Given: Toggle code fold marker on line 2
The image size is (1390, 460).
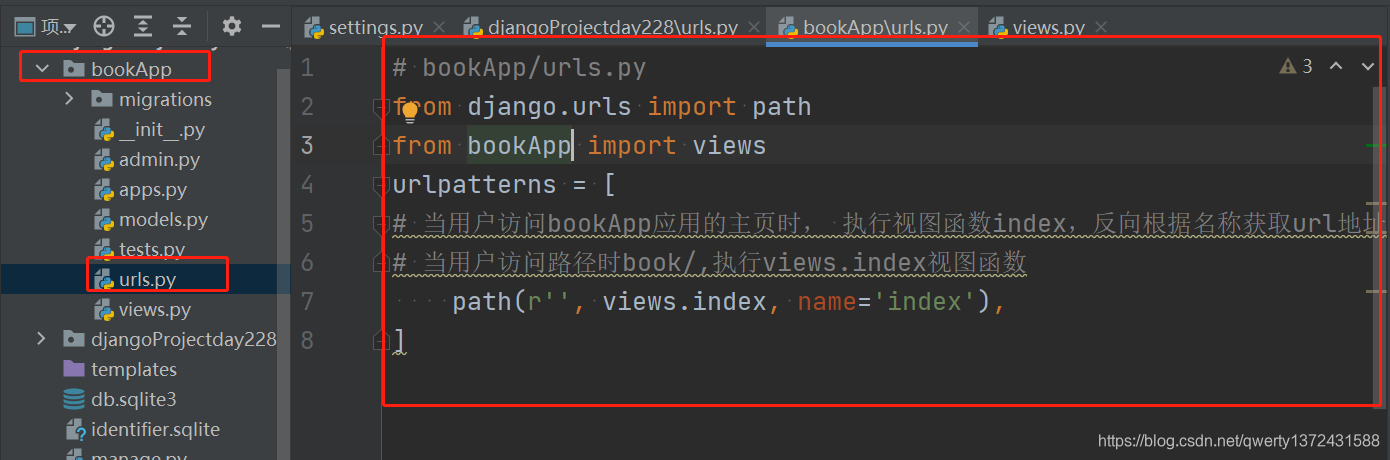Looking at the screenshot, I should [x=380, y=107].
